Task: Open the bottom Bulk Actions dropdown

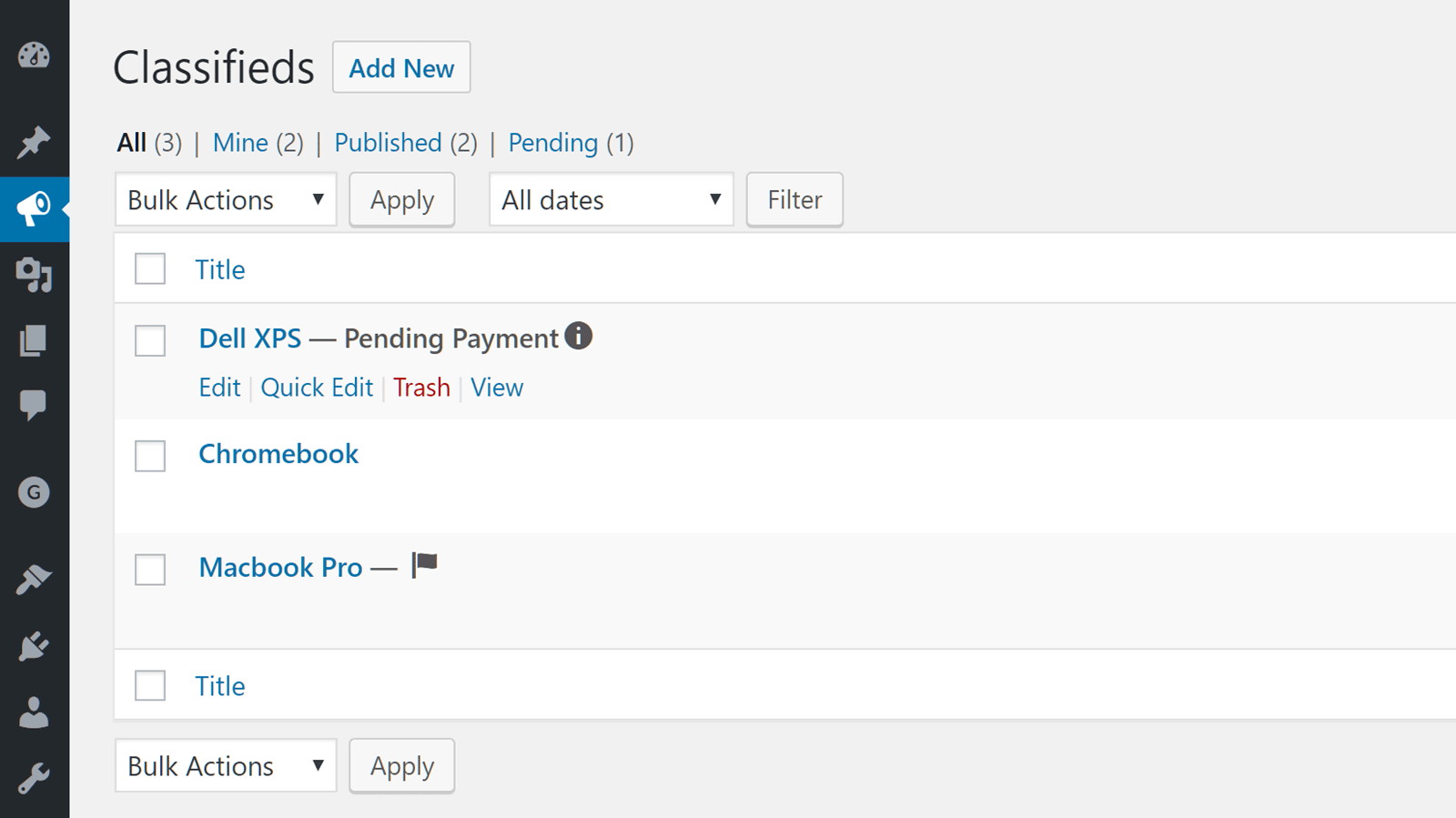Action: click(226, 766)
